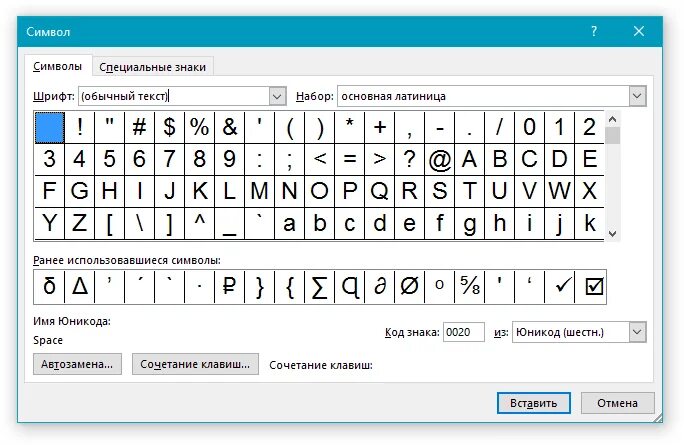Select capital letter Q in grid

pos(380,191)
